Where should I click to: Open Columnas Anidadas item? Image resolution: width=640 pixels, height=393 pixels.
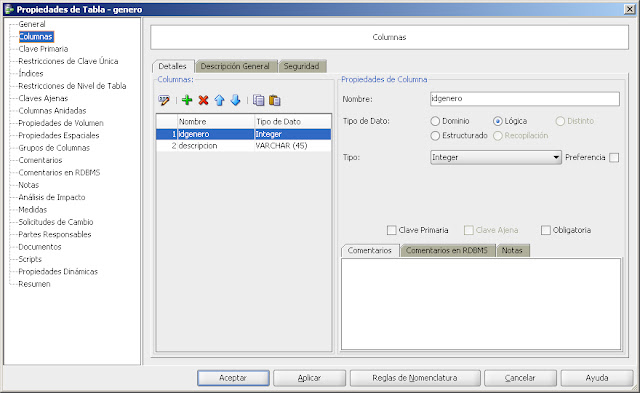52,111
